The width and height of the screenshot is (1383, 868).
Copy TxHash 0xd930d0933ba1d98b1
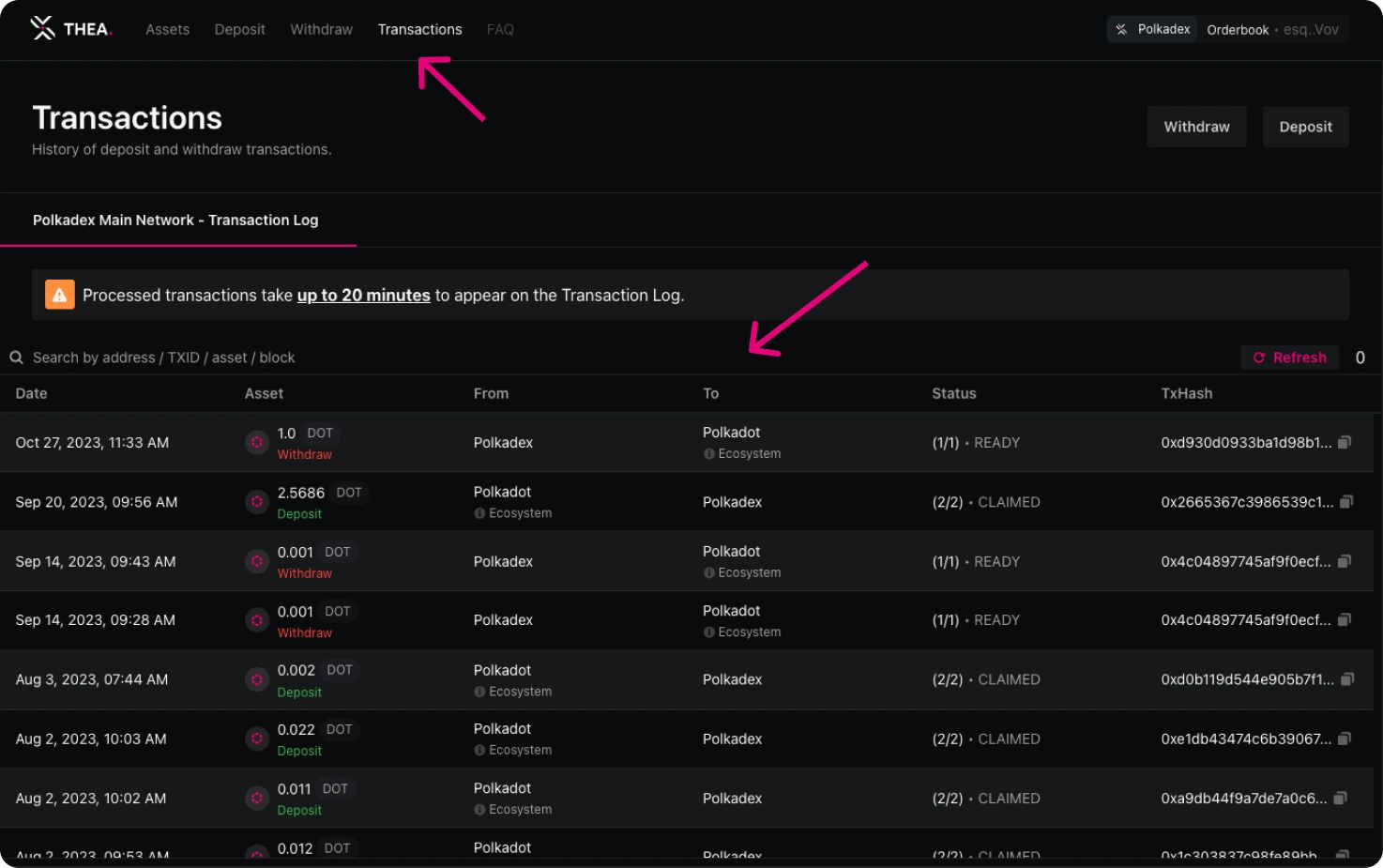click(1345, 442)
